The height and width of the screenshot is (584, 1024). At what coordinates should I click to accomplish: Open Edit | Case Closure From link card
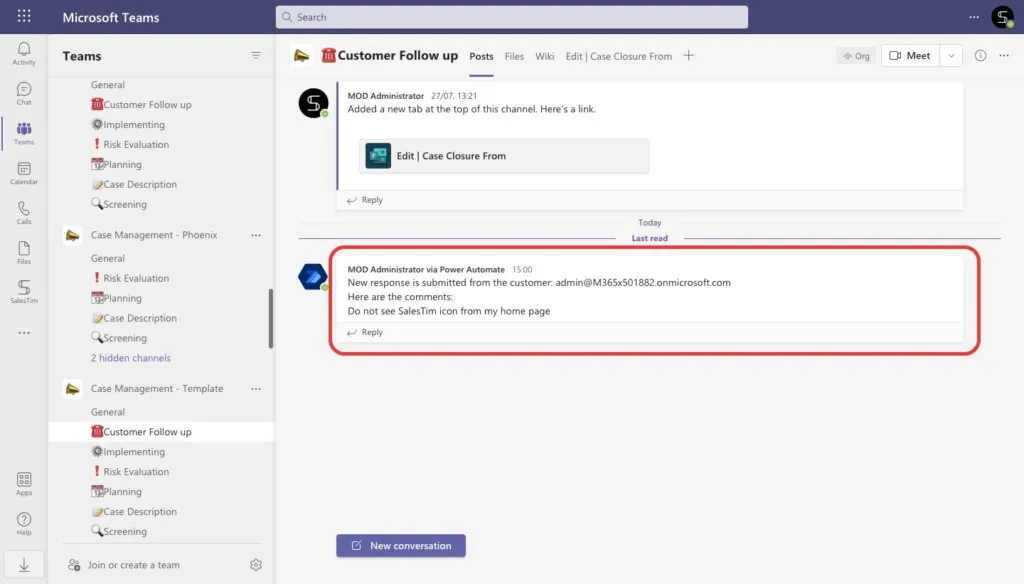coord(504,156)
